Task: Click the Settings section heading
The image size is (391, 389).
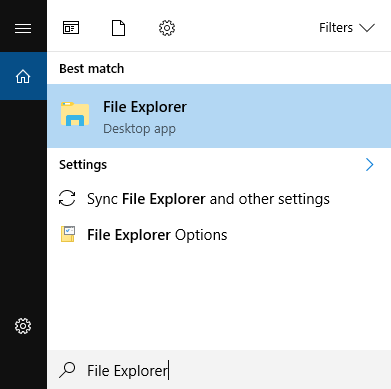Action: (83, 165)
